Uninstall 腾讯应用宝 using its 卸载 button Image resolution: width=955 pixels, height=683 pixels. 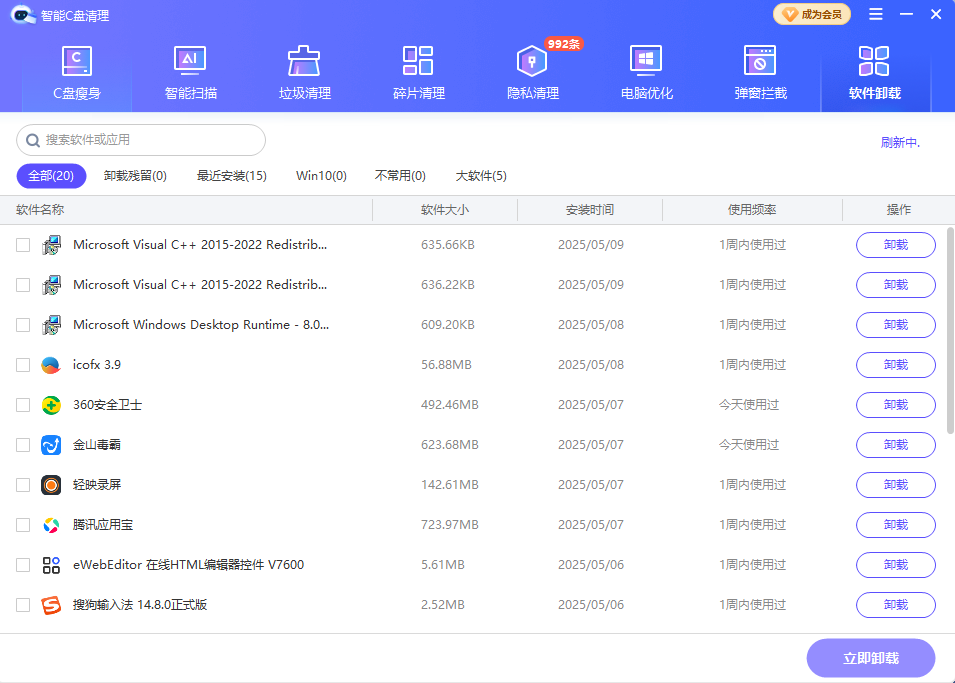tap(895, 525)
